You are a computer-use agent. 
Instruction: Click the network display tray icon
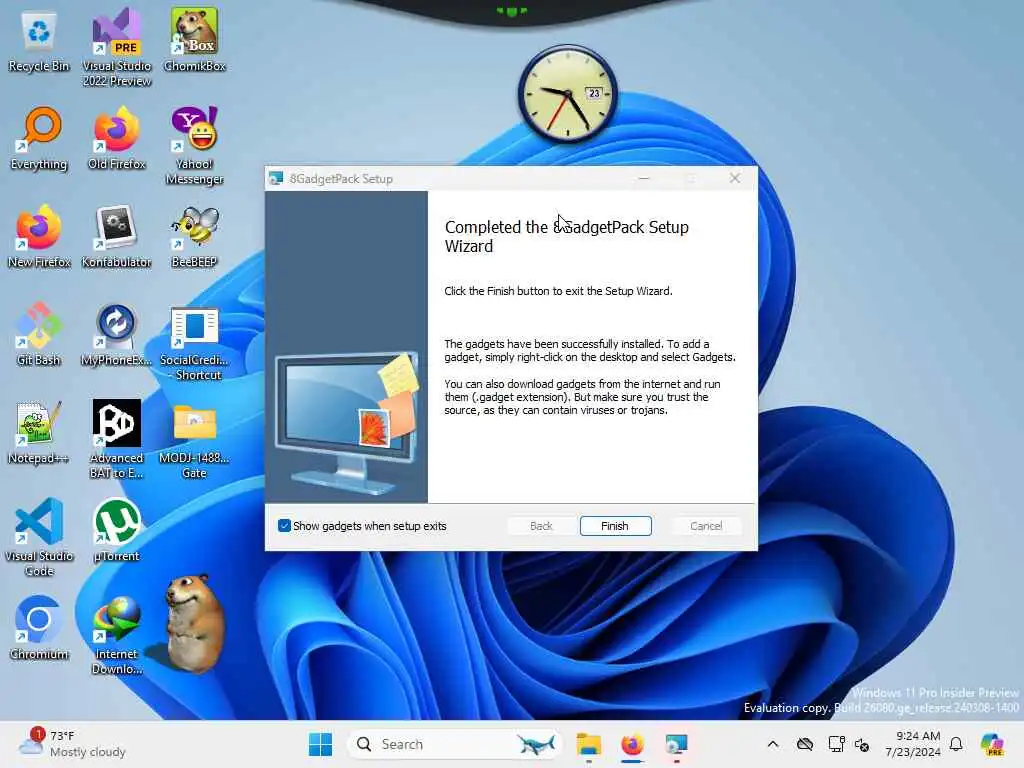(836, 744)
